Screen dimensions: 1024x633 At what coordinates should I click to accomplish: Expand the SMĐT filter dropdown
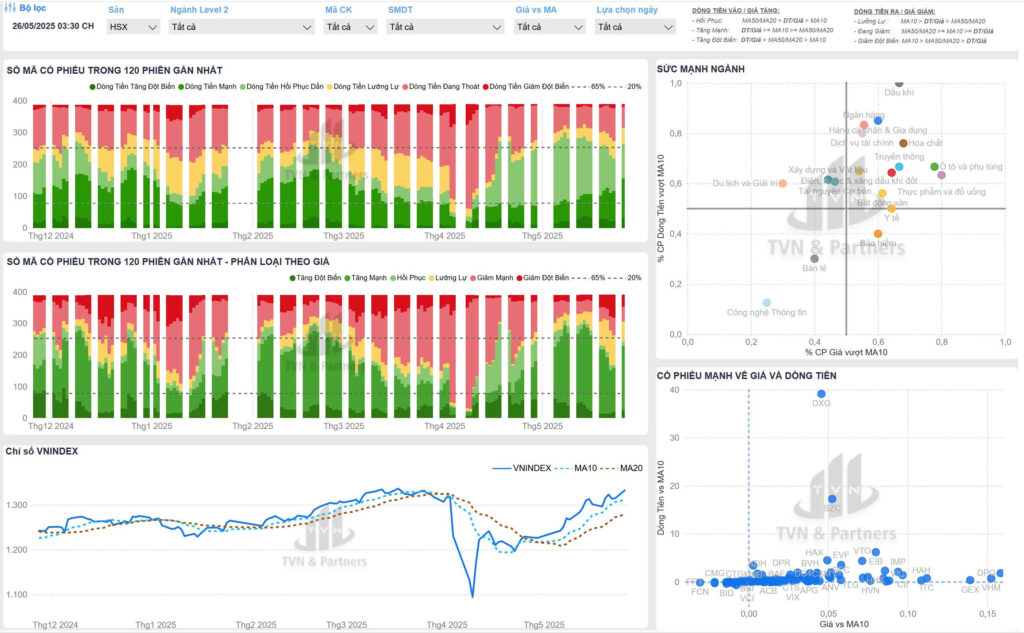445,27
